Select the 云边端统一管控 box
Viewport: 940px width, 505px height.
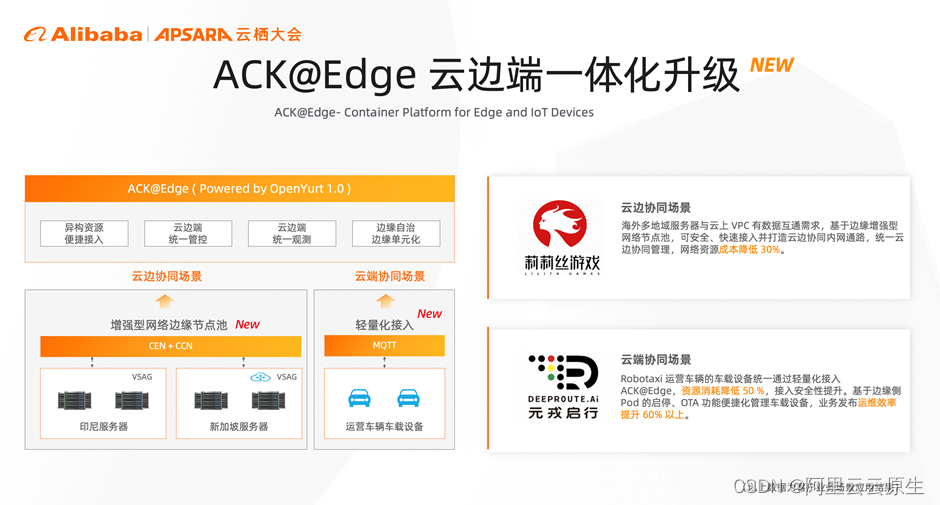pos(188,233)
